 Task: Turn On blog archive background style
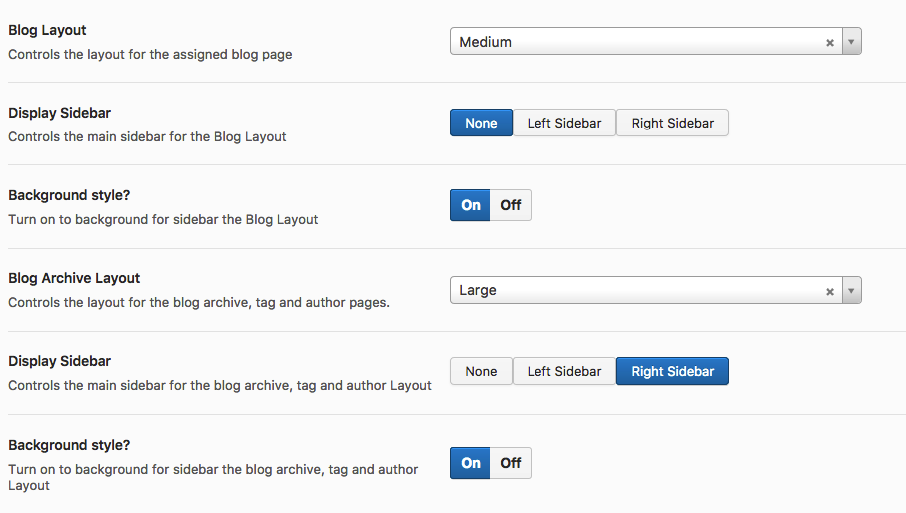471,463
